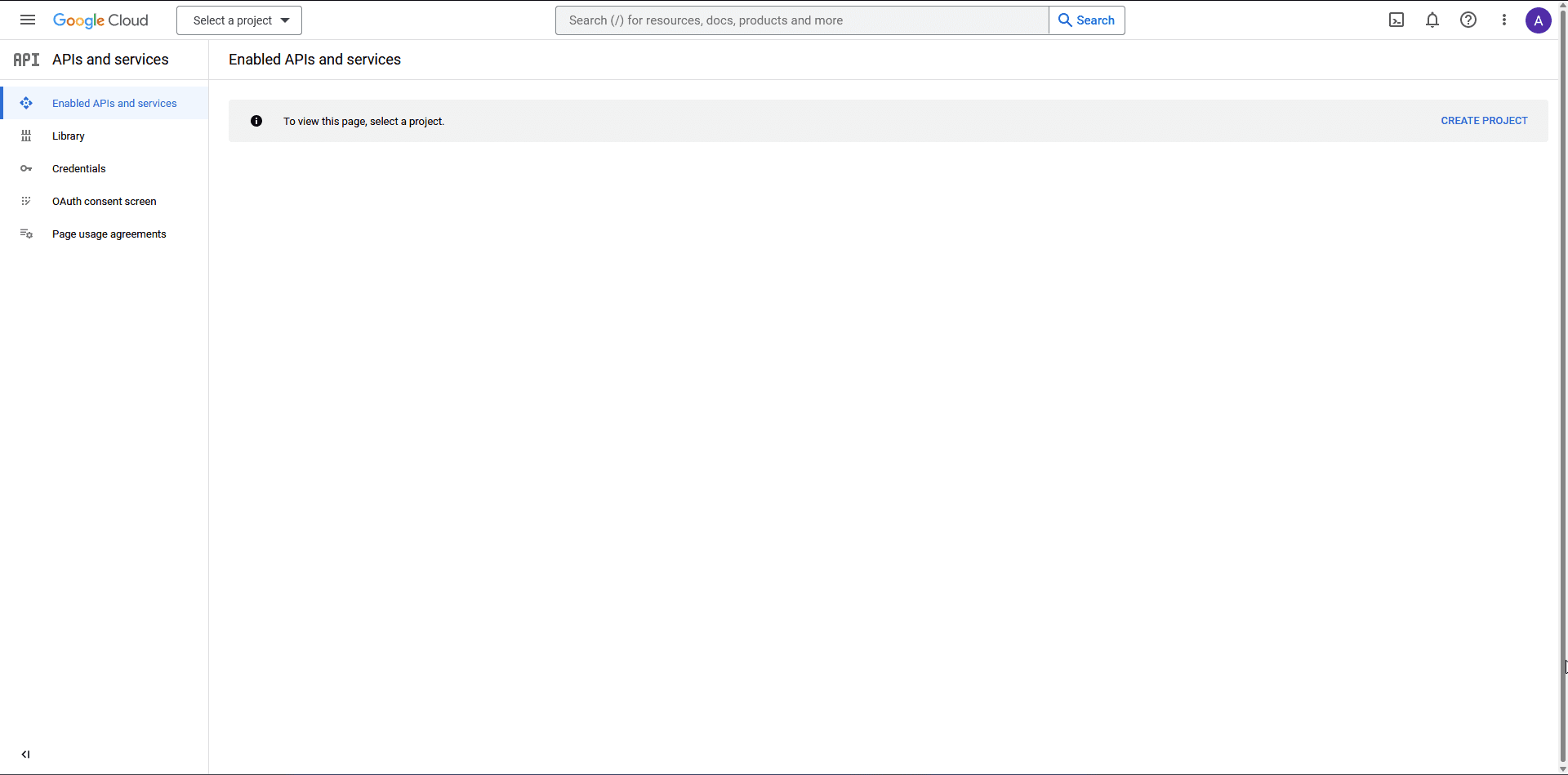Image resolution: width=1568 pixels, height=775 pixels.
Task: Open the notifications bell
Action: click(1432, 20)
